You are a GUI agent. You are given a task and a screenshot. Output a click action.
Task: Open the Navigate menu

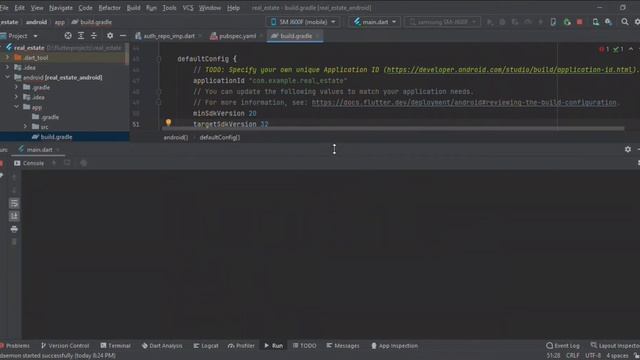tap(60, 8)
